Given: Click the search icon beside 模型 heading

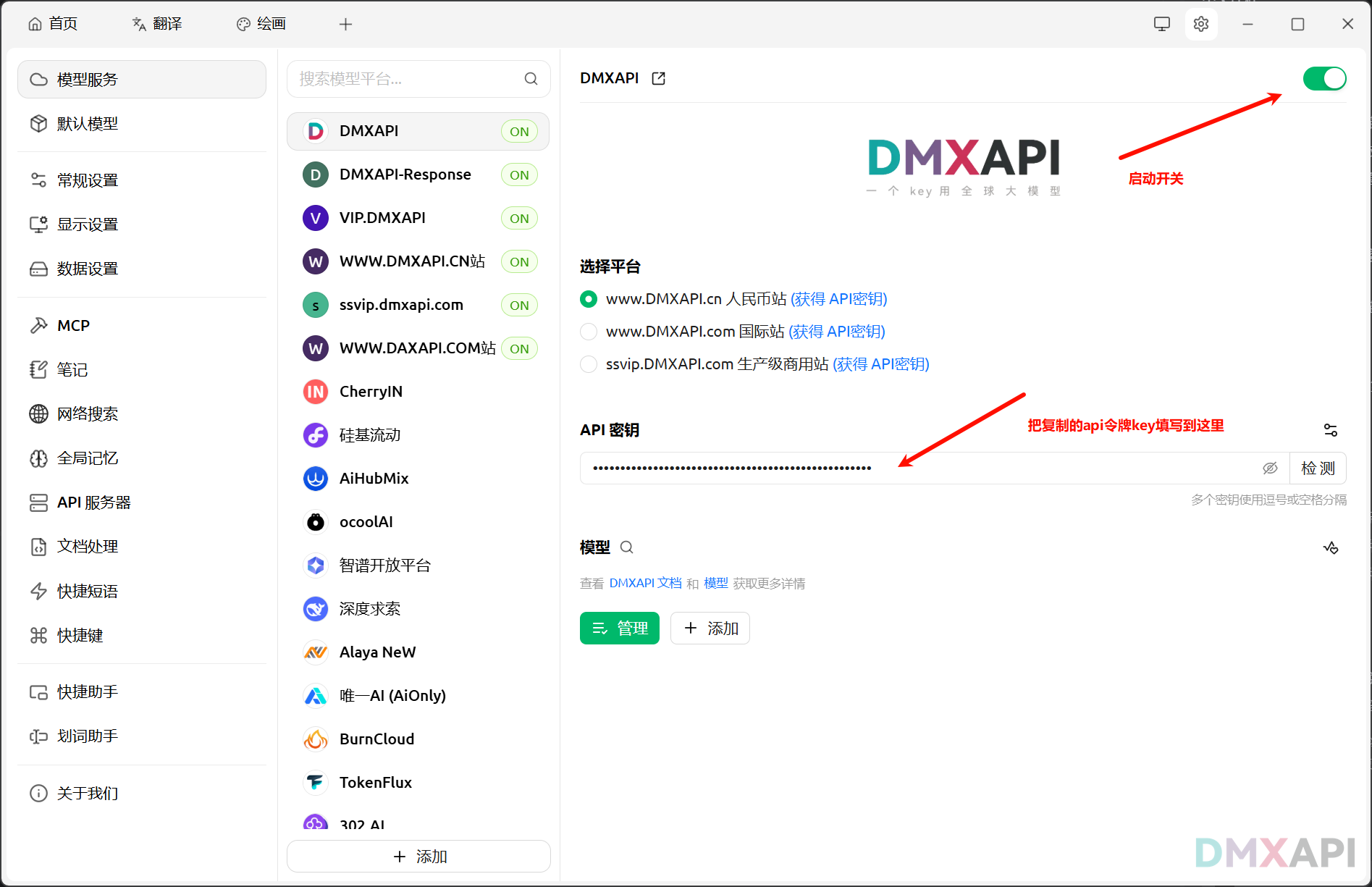Looking at the screenshot, I should 627,547.
